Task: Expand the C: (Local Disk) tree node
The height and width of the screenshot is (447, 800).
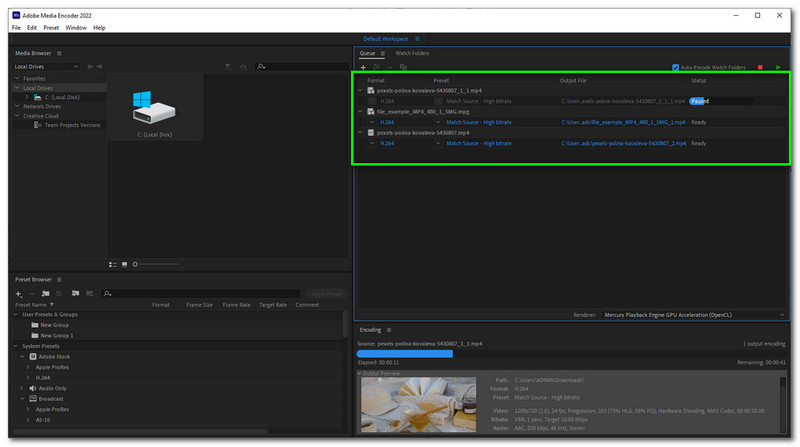Action: (x=27, y=97)
